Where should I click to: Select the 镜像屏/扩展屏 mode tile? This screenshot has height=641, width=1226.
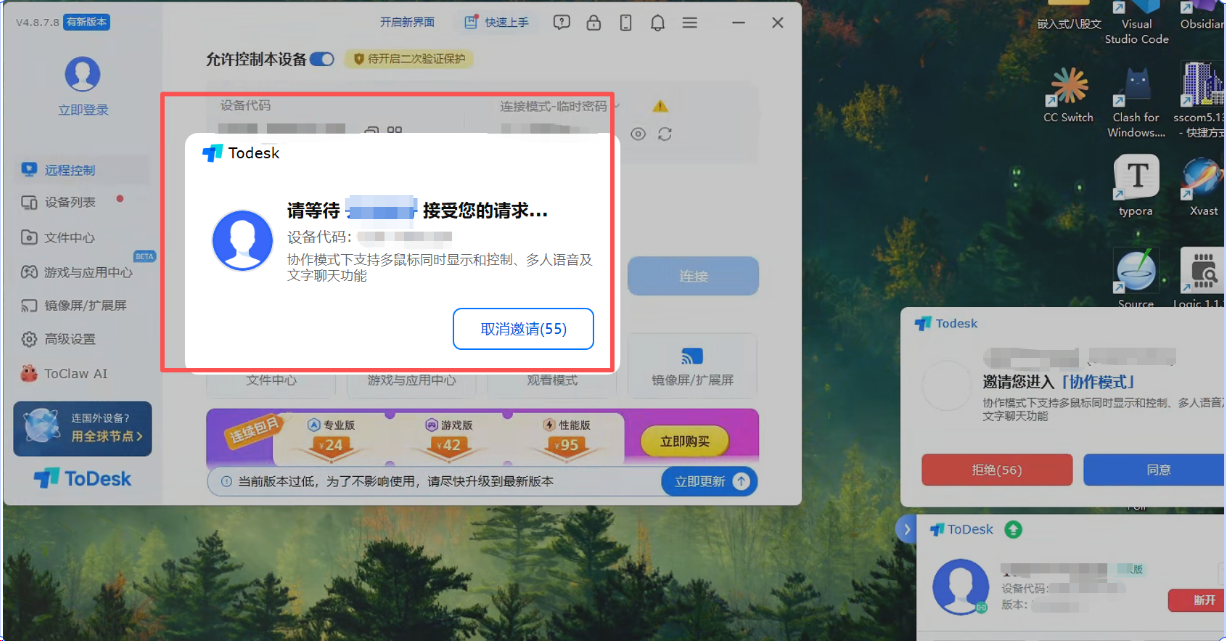click(692, 367)
